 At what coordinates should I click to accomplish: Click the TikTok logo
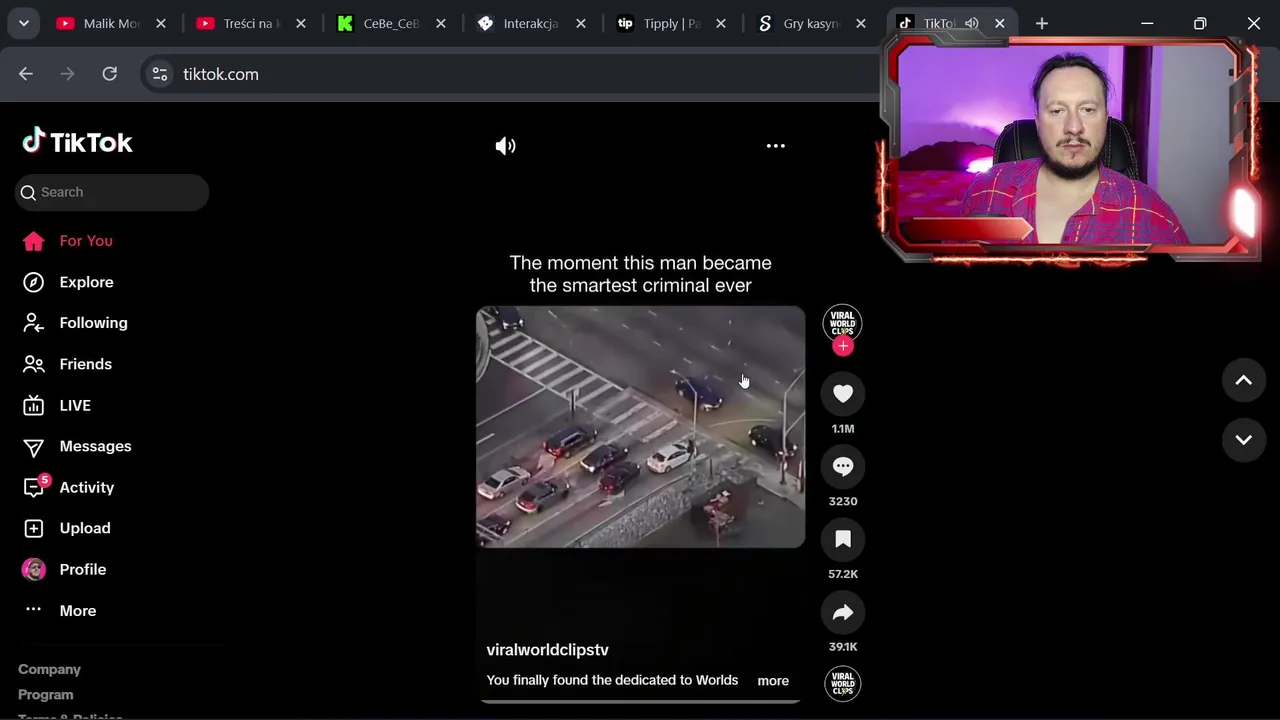[x=78, y=142]
